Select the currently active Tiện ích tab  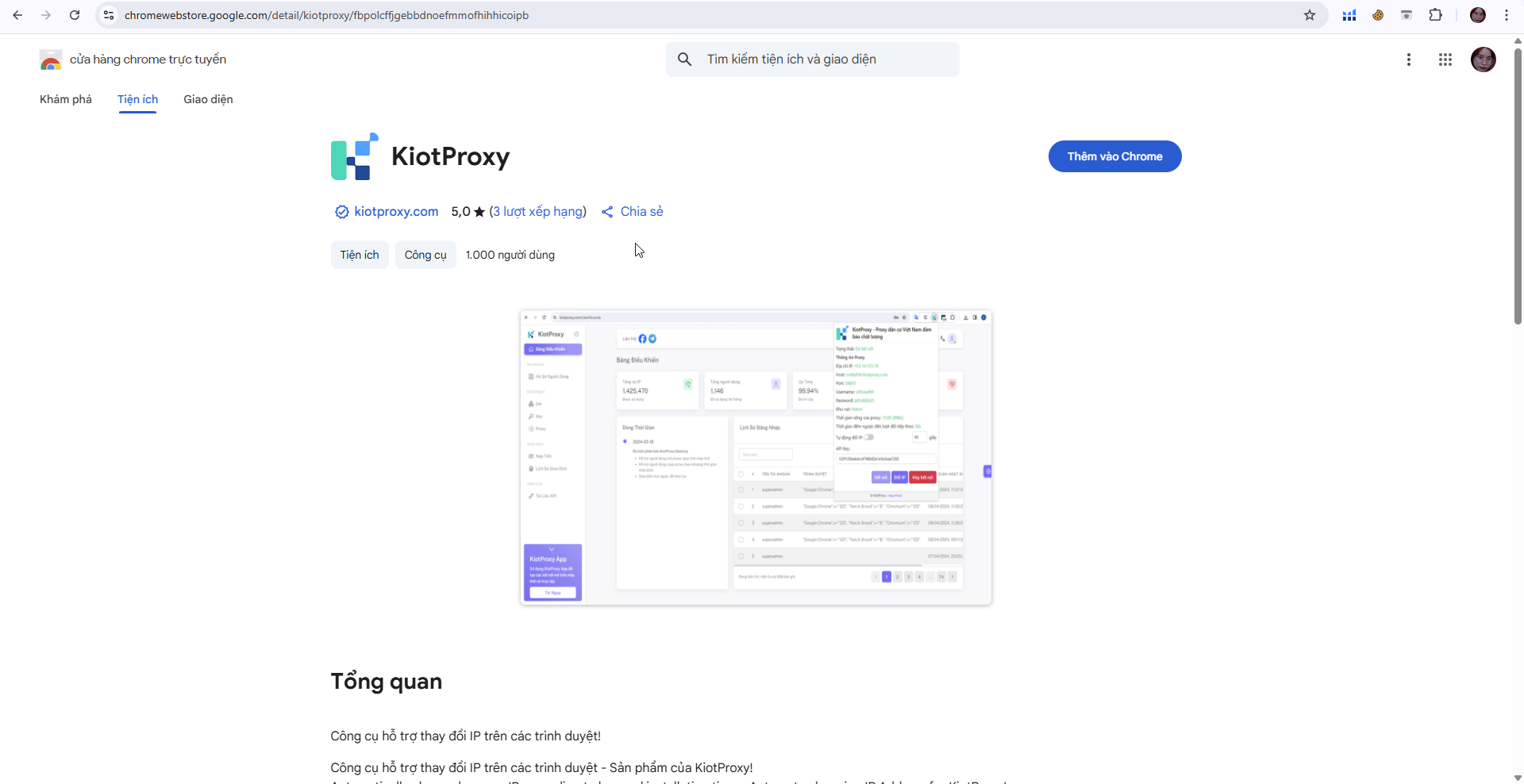pos(137,99)
